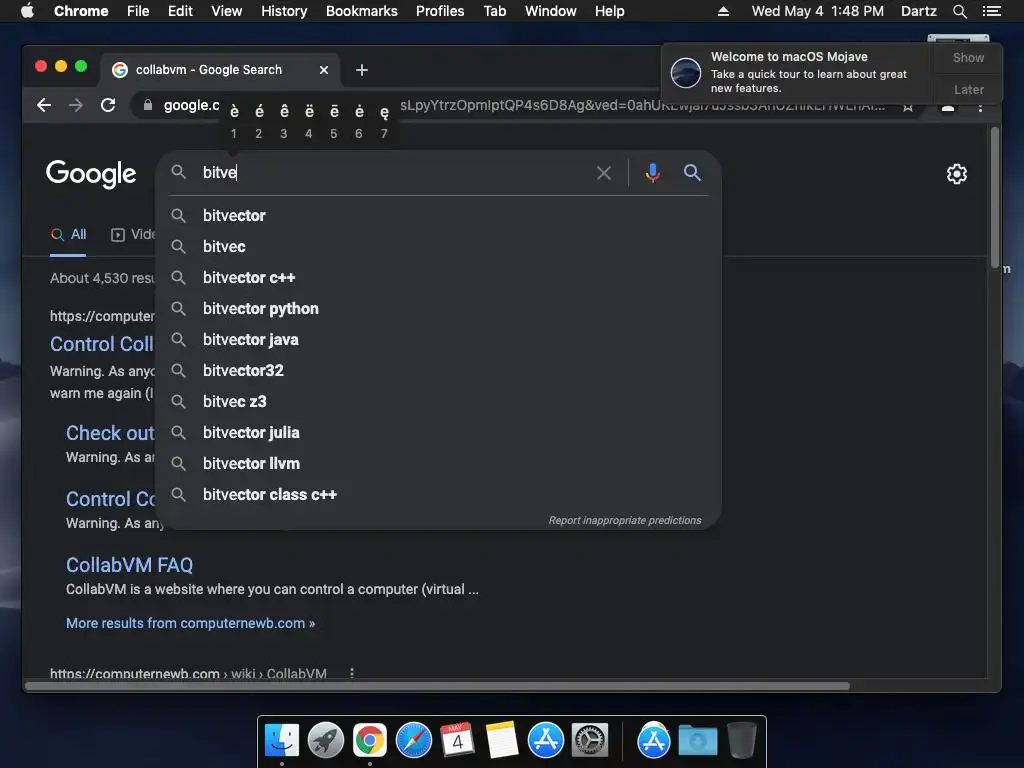Image resolution: width=1024 pixels, height=768 pixels.
Task: Open Spotlight search in menu bar
Action: pos(959,11)
